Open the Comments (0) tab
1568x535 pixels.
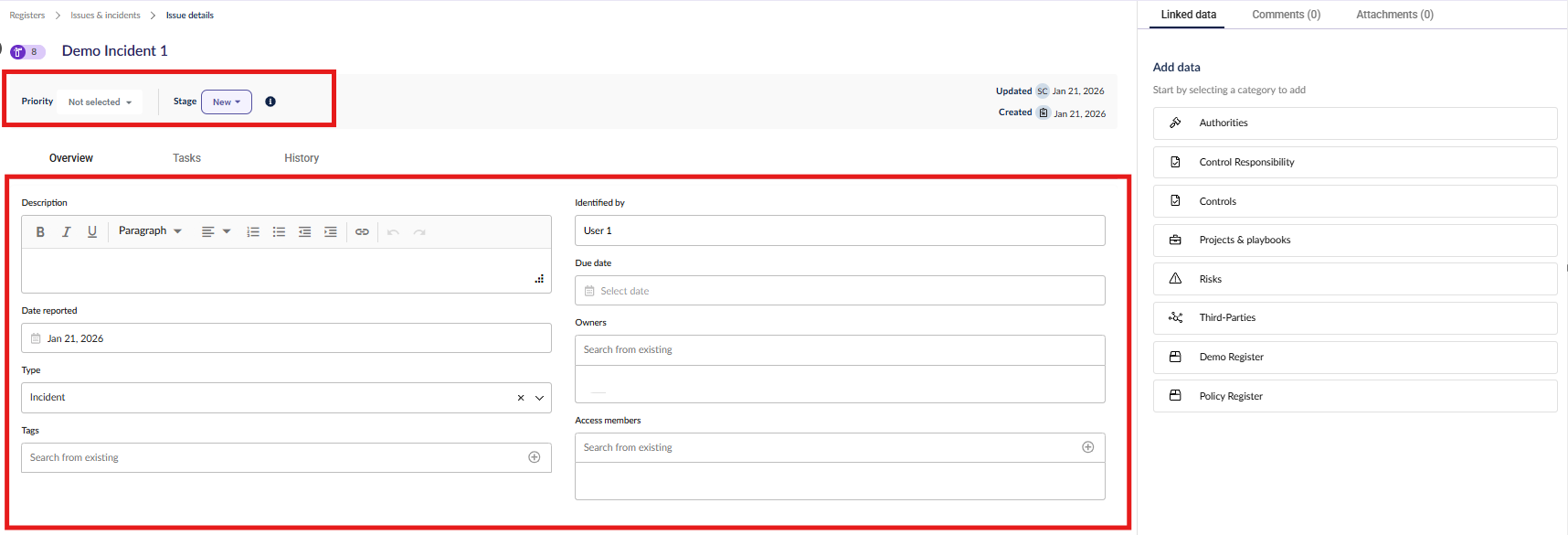[x=1286, y=15]
